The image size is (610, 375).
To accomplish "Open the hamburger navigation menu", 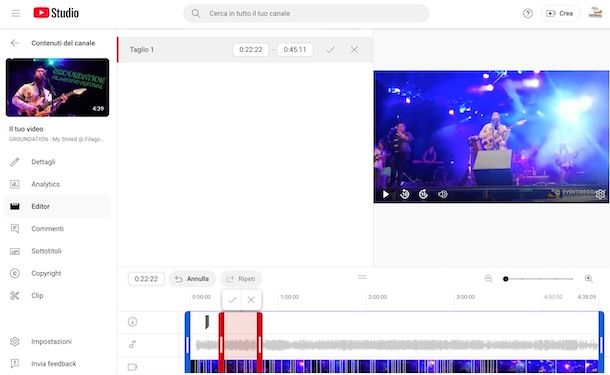I will click(x=16, y=13).
